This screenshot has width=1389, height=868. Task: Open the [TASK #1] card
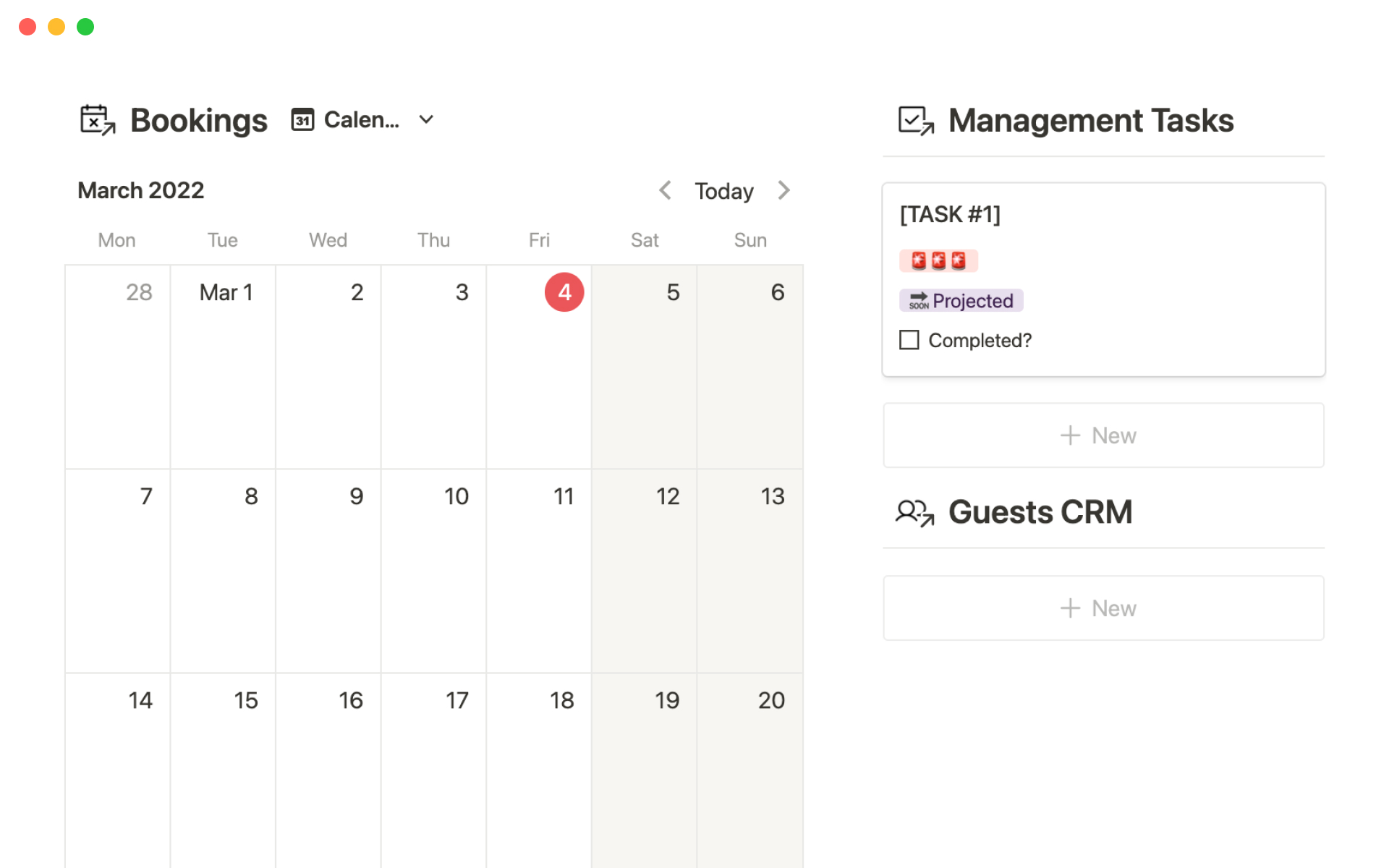pos(950,215)
